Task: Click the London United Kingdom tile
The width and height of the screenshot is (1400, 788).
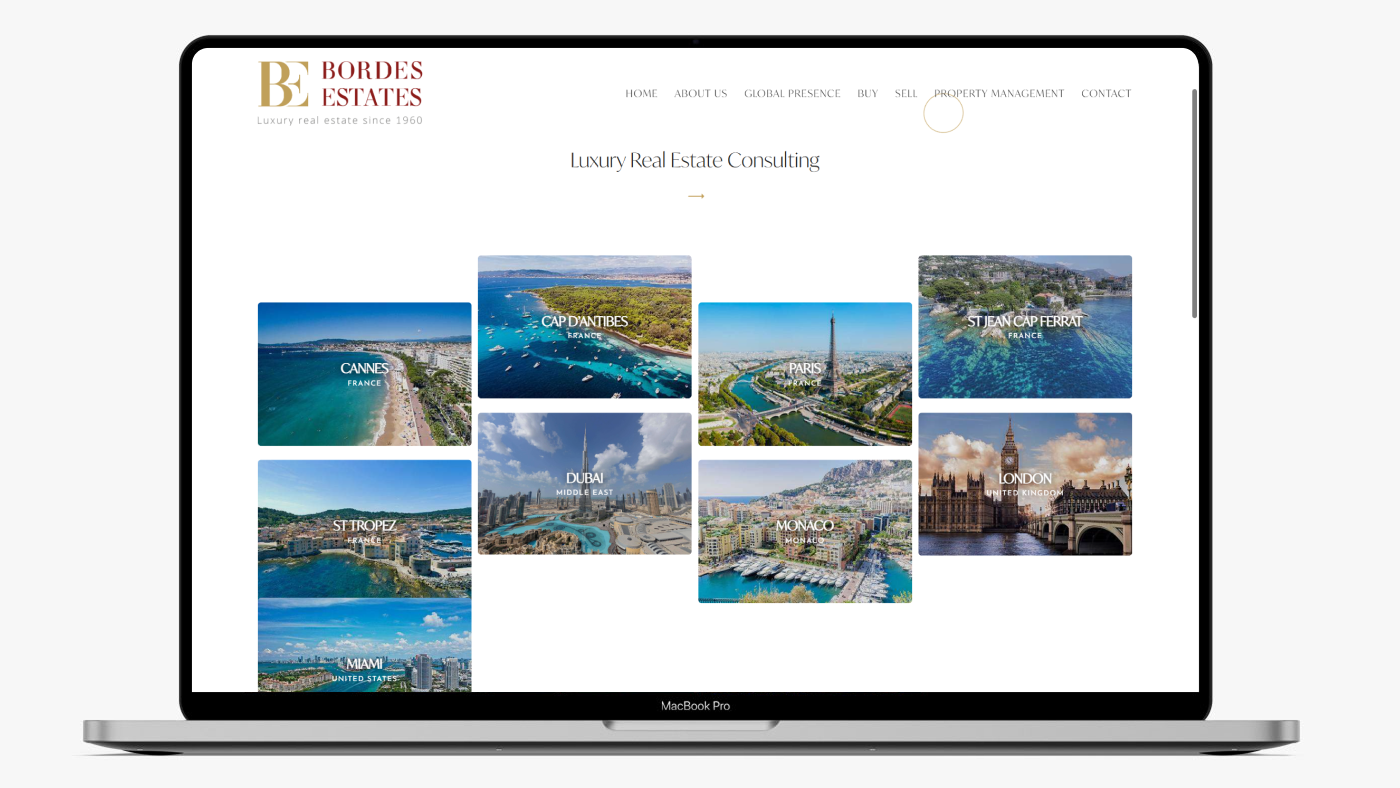Action: (x=1024, y=483)
